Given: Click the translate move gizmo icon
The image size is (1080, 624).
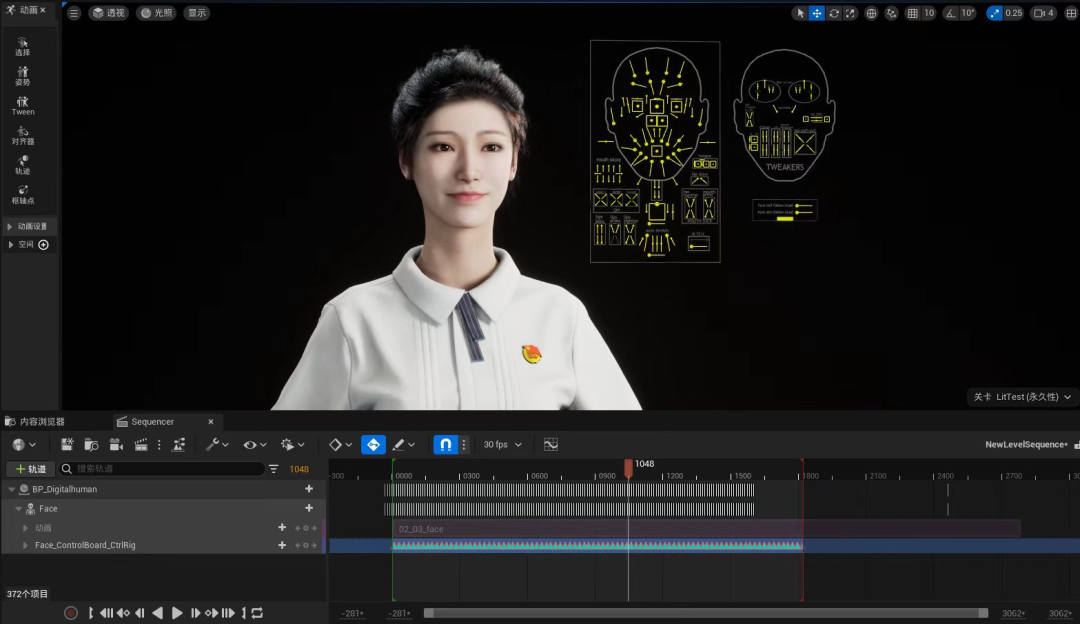Looking at the screenshot, I should [x=817, y=13].
